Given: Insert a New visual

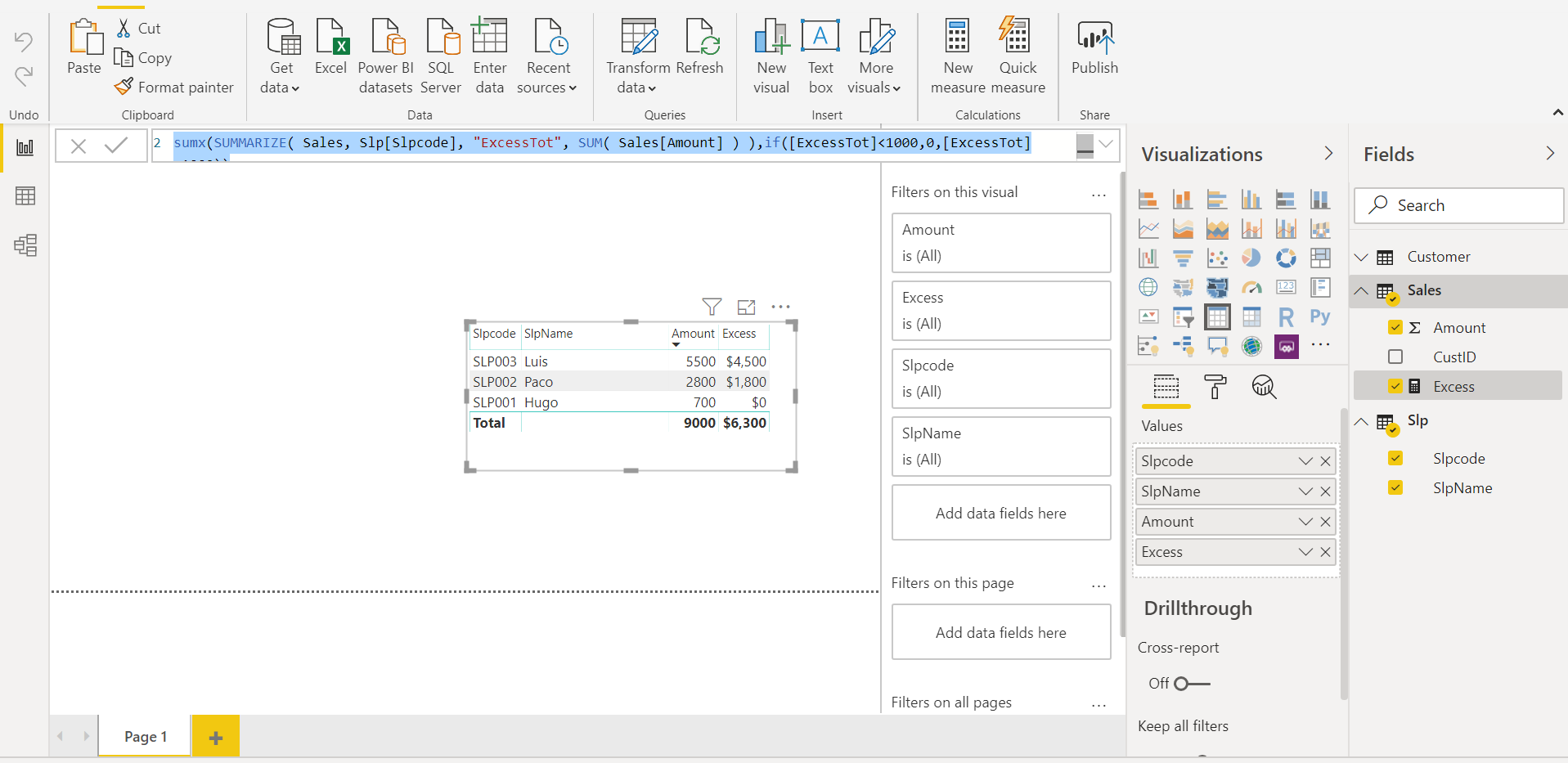Looking at the screenshot, I should 771,56.
